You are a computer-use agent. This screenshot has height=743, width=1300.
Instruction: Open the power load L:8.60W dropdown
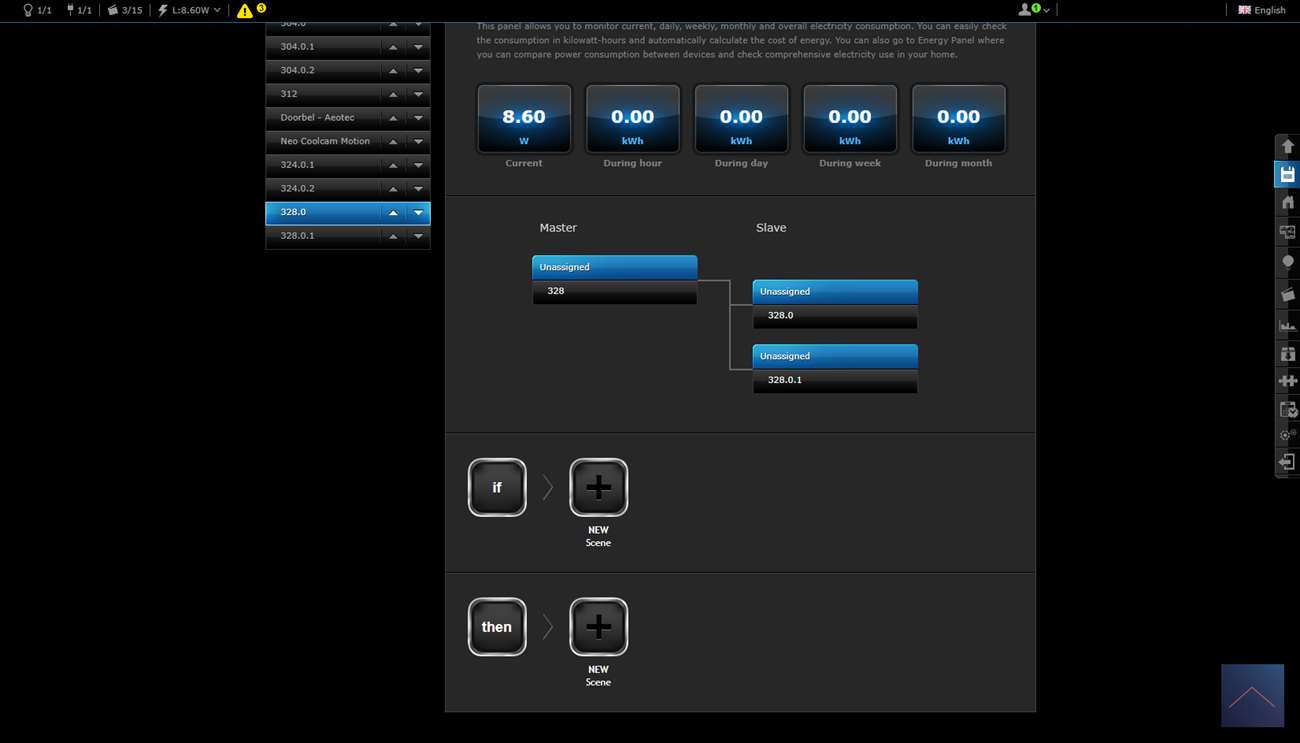pos(189,10)
